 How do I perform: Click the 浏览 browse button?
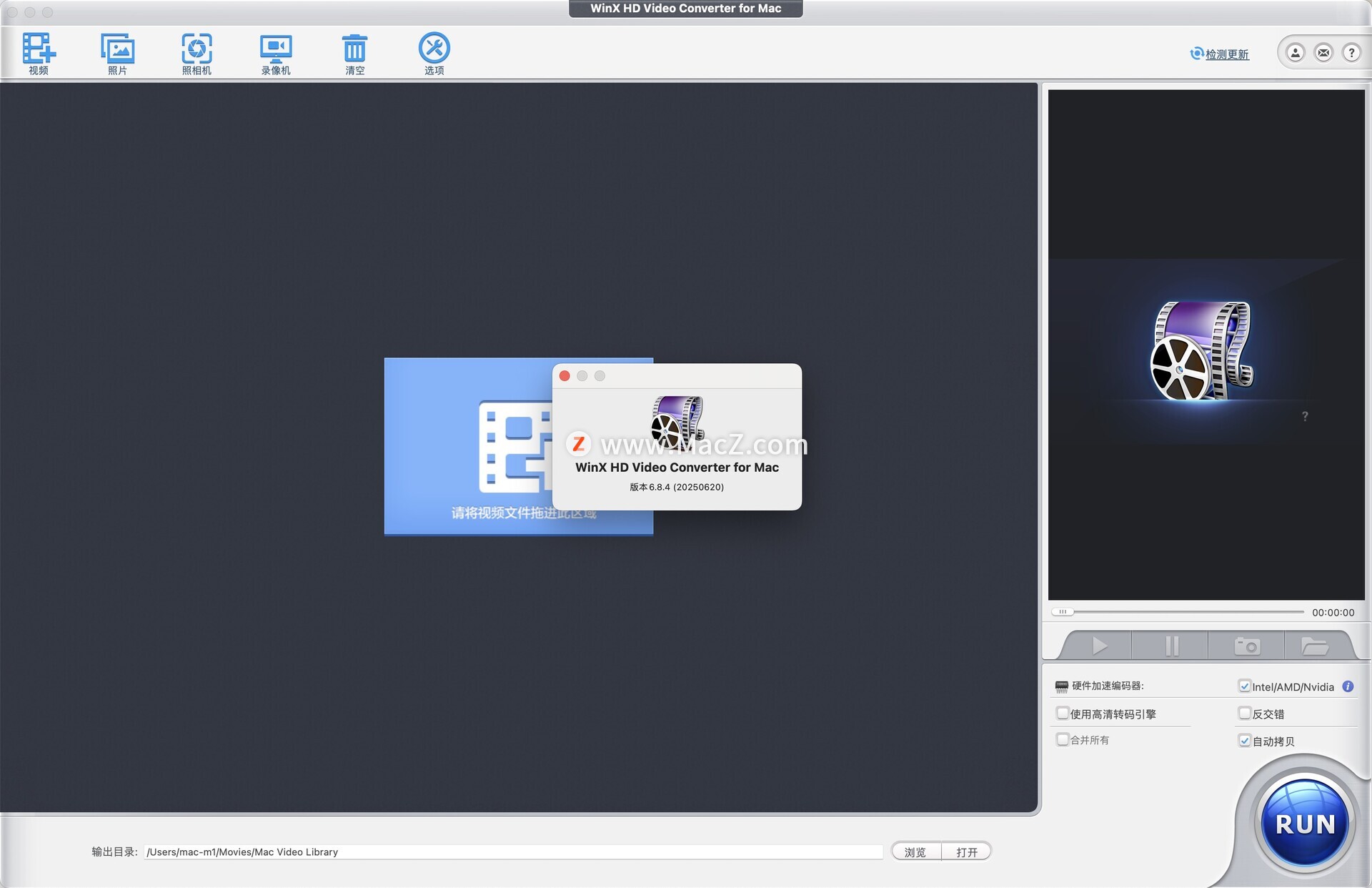pos(915,852)
